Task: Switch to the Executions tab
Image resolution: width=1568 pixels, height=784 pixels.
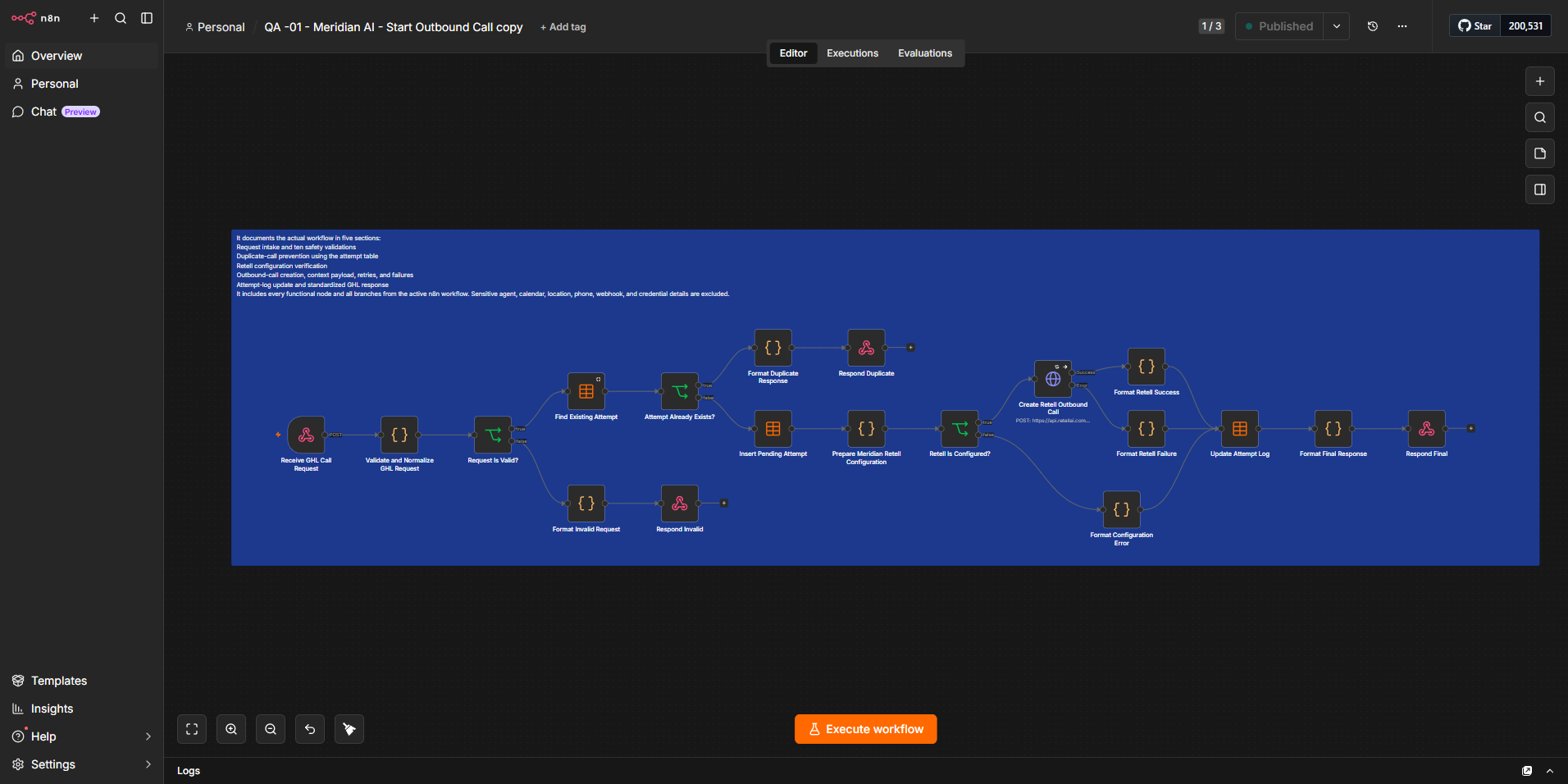Action: click(x=852, y=53)
